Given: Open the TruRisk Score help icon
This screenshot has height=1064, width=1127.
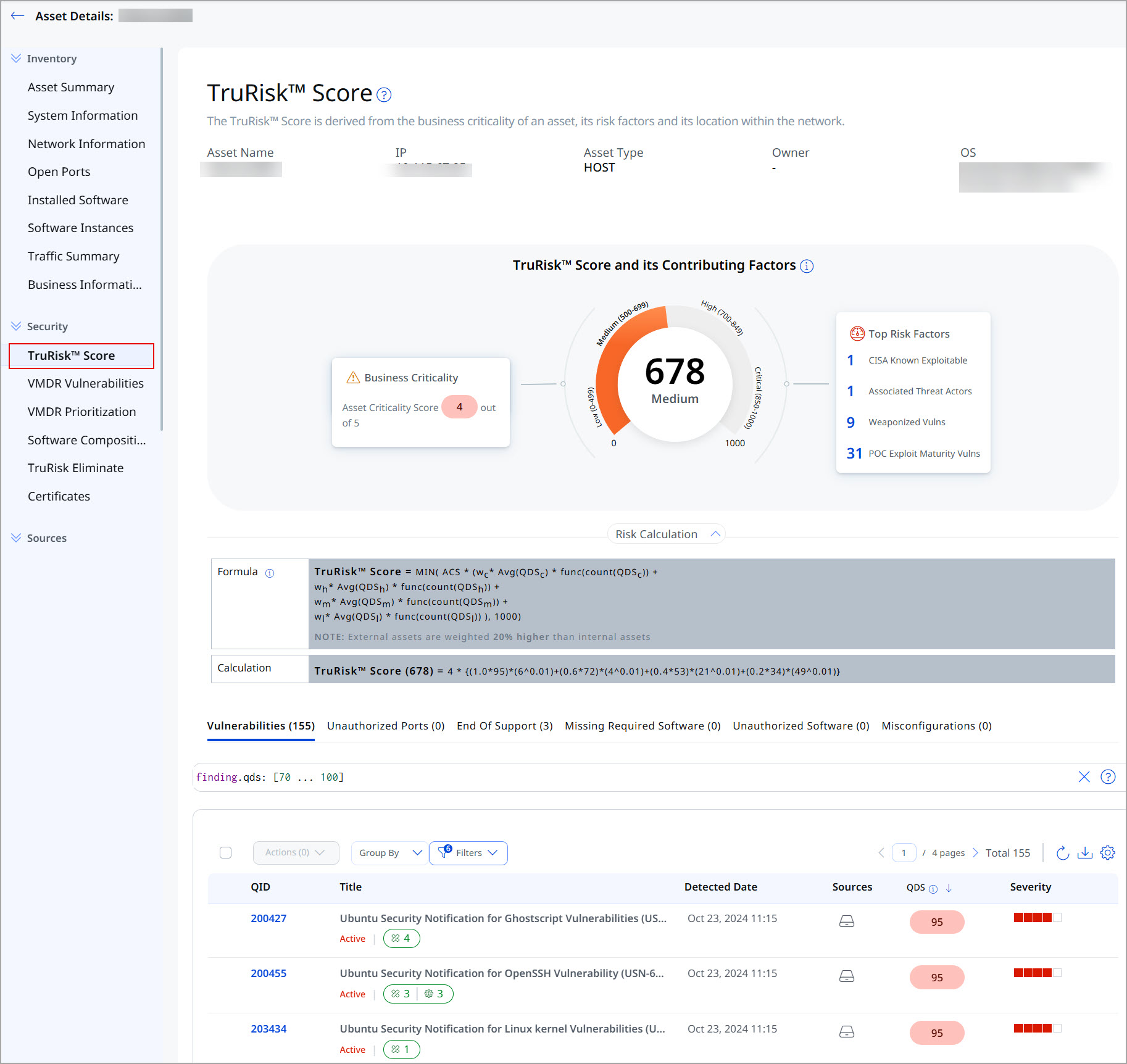Looking at the screenshot, I should tap(384, 94).
